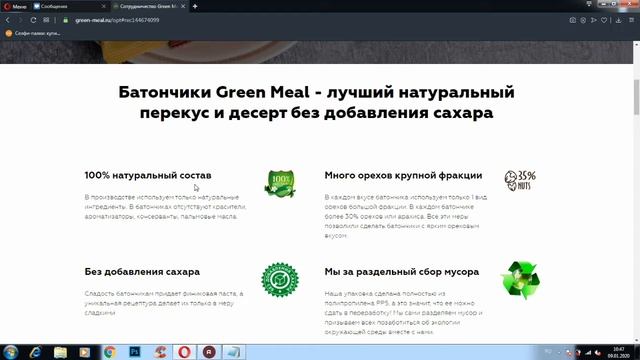640x360 pixels.
Task: Click the Батончики Green Meal heading
Action: coord(316,102)
